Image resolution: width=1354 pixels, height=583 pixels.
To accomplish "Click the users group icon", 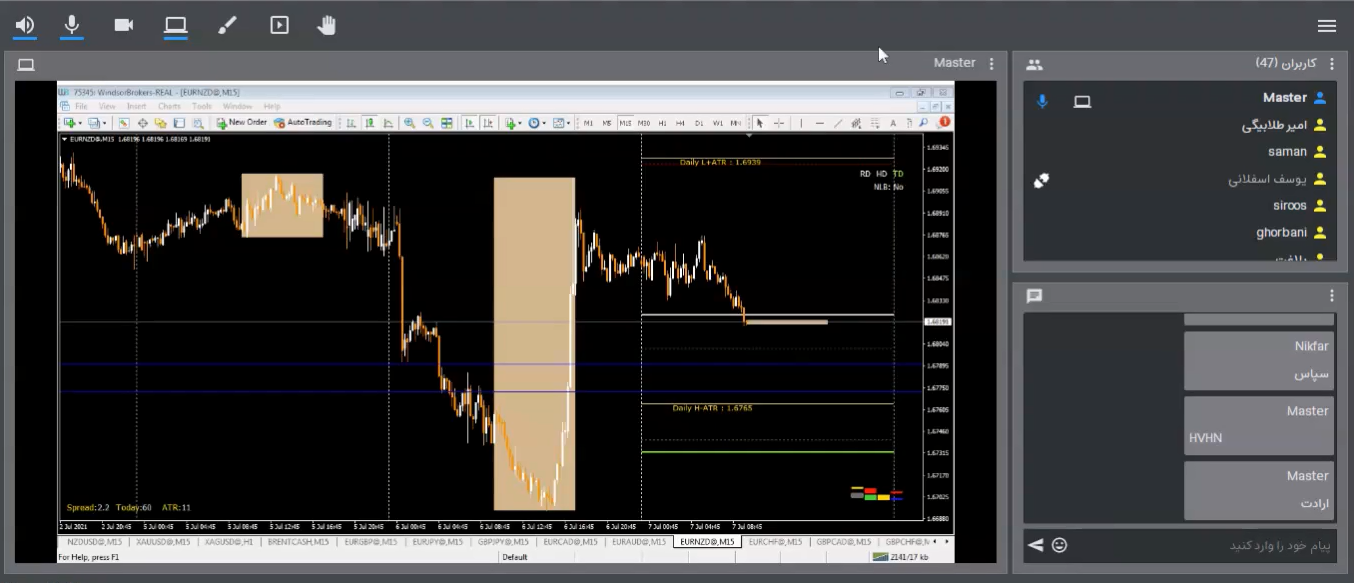I will (x=1034, y=65).
